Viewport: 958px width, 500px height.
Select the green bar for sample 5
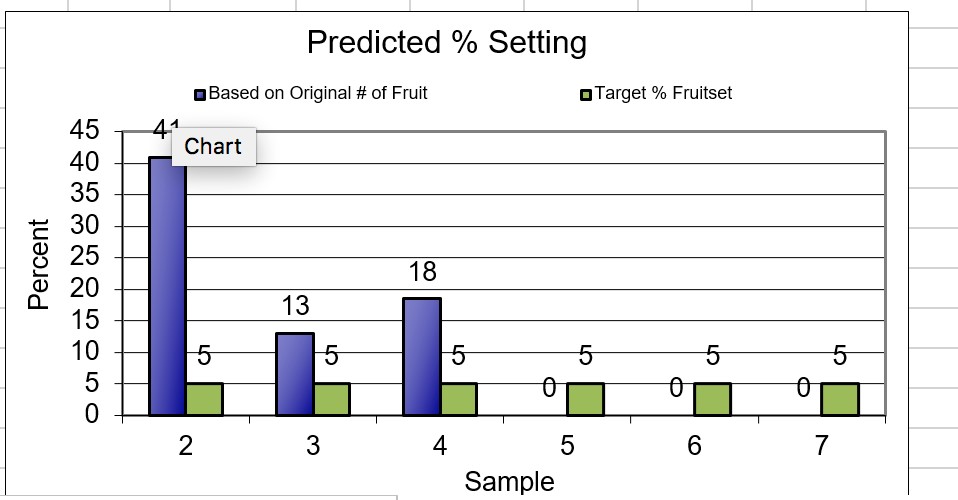[585, 398]
